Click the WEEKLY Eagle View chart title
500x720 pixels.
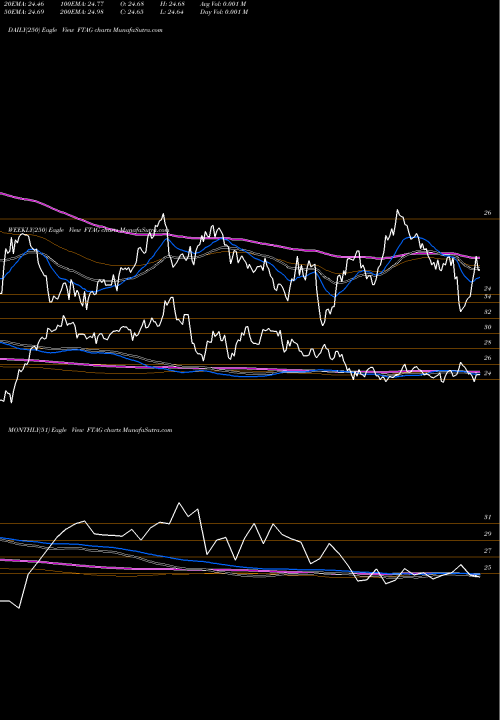(x=89, y=230)
